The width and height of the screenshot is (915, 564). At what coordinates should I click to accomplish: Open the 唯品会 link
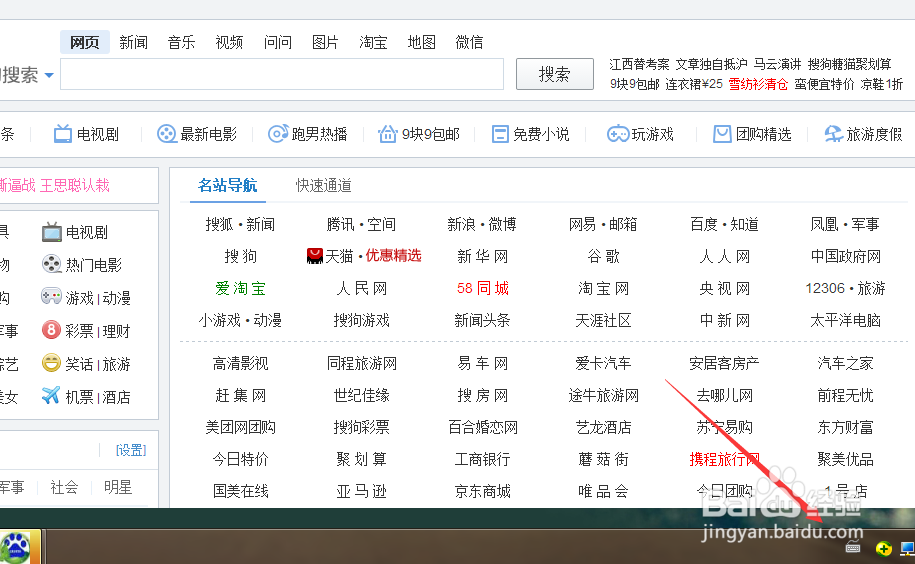[603, 491]
